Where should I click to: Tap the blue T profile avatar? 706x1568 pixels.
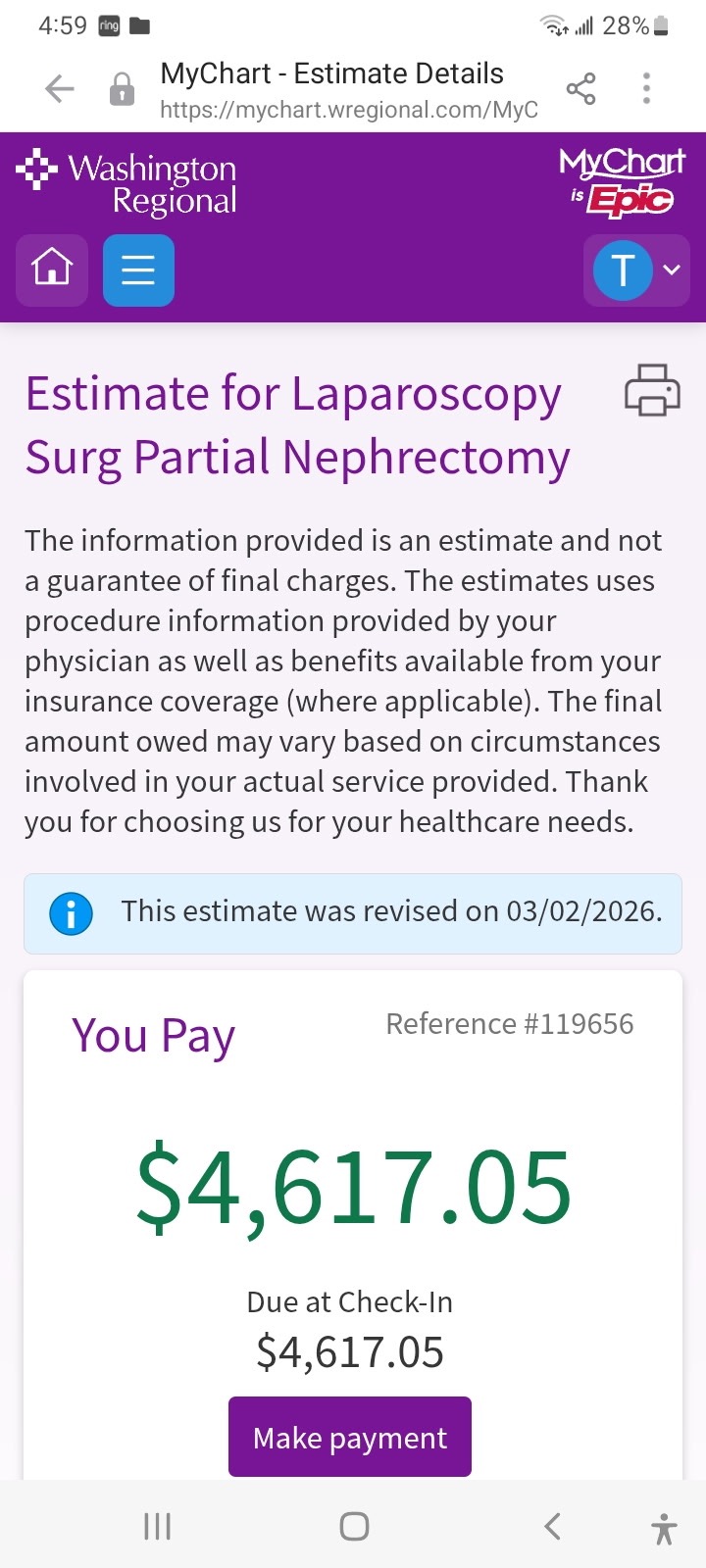point(623,269)
